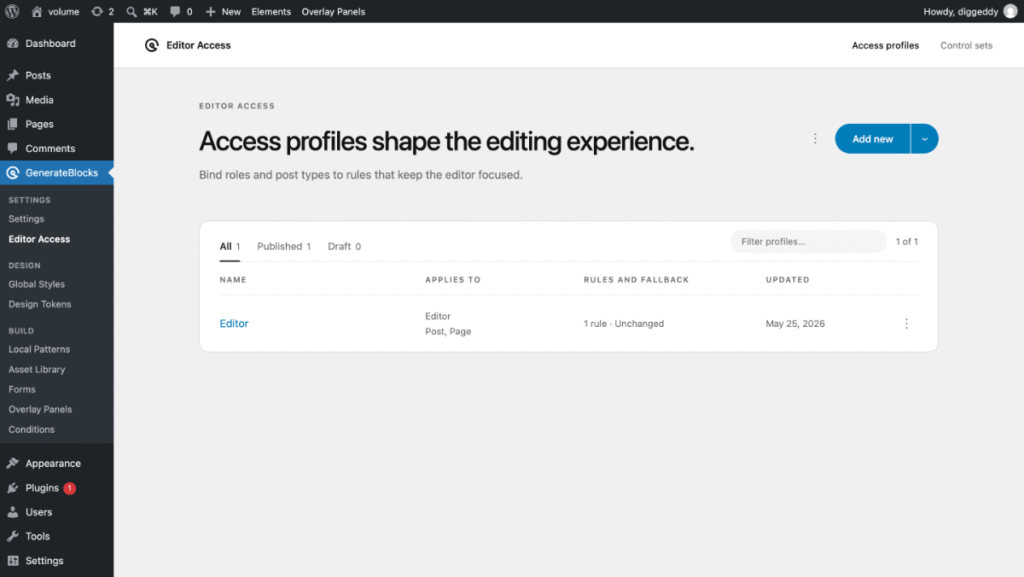1024x577 pixels.
Task: Click Howdy, diggeddy account link
Action: pos(961,11)
